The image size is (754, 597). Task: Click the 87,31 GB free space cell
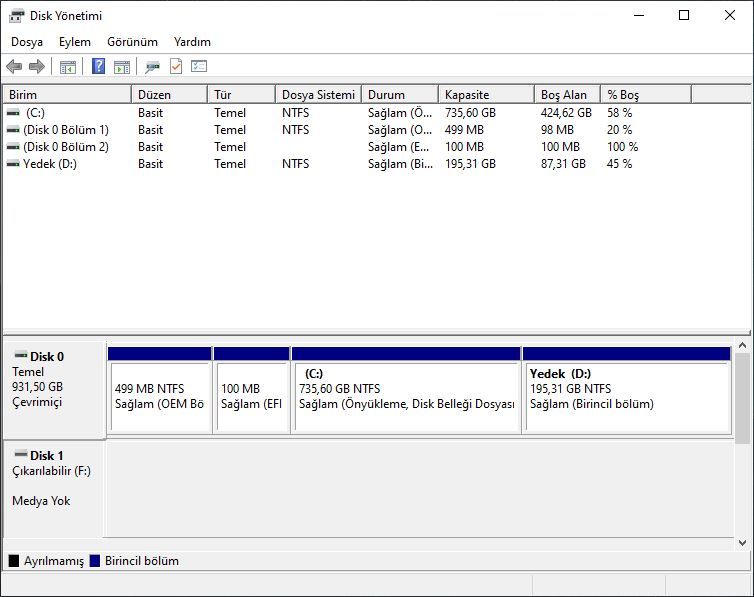563,164
